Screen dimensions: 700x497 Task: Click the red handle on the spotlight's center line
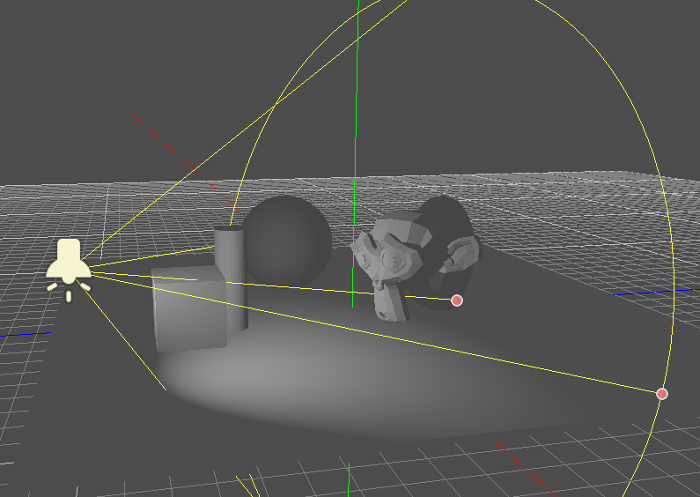pos(456,301)
